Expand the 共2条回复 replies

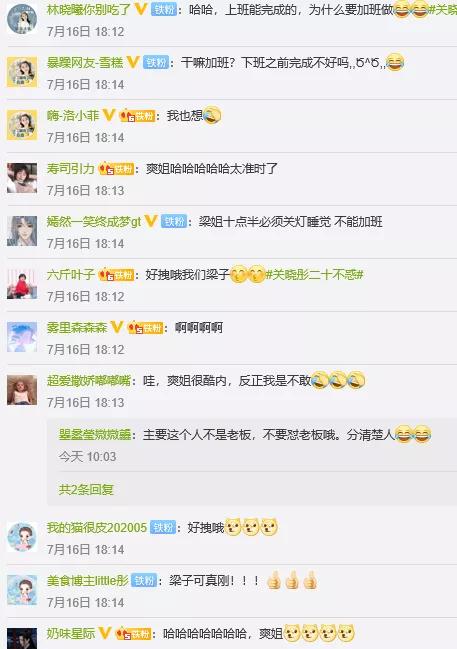pos(86,489)
